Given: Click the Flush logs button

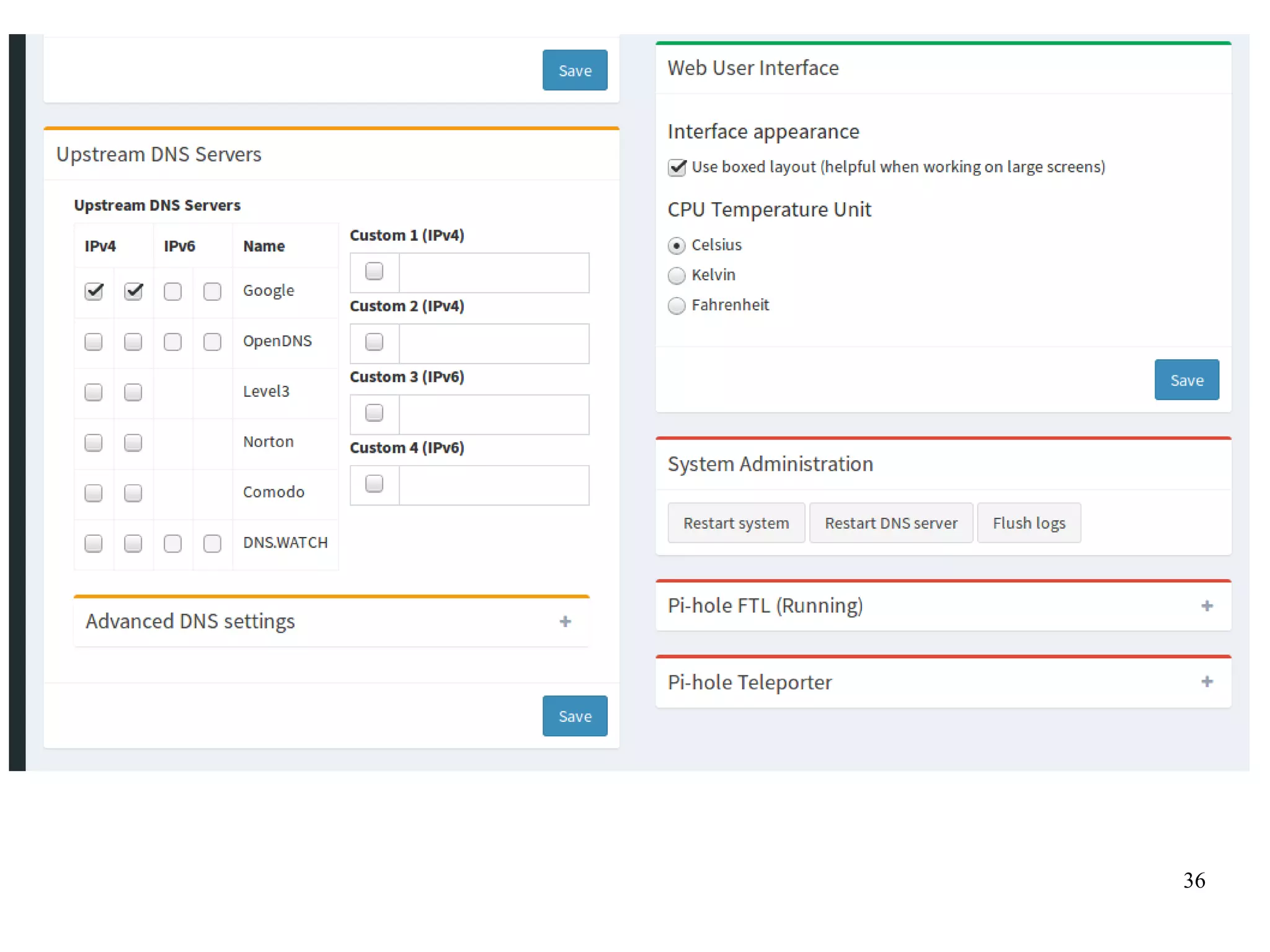Looking at the screenshot, I should (x=1028, y=523).
